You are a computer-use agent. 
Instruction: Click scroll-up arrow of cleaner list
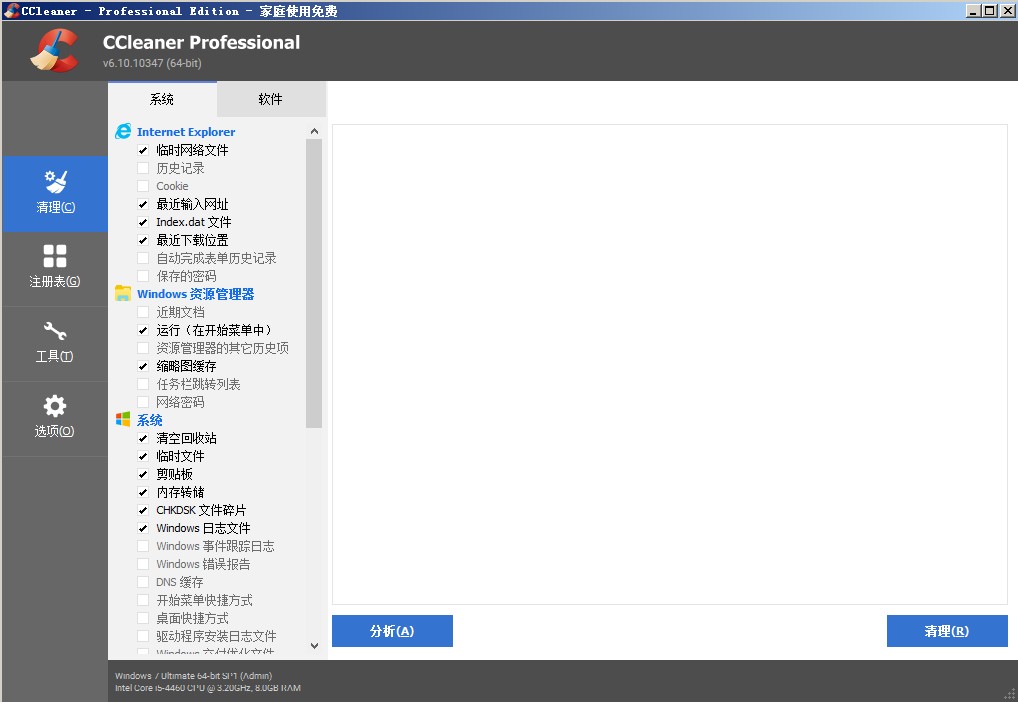click(x=314, y=131)
